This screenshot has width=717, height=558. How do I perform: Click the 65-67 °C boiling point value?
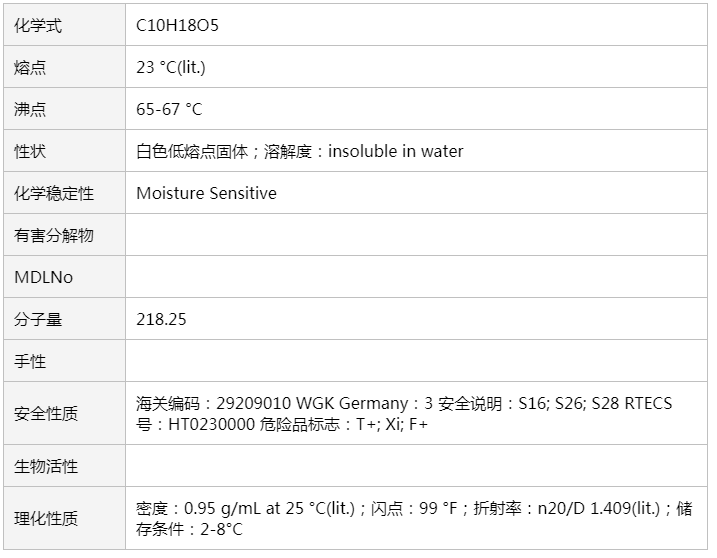click(x=169, y=110)
